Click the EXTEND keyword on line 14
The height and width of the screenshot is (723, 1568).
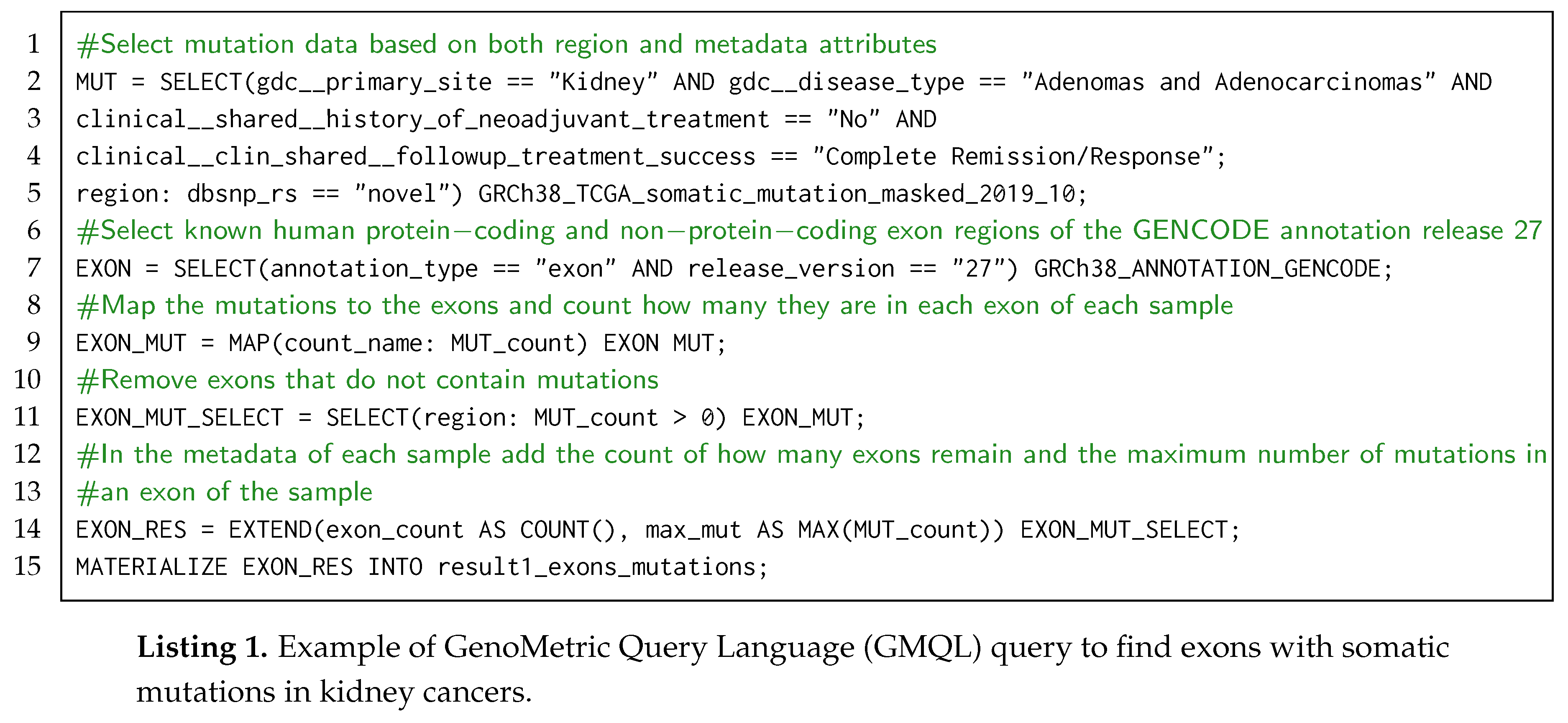coord(270,530)
